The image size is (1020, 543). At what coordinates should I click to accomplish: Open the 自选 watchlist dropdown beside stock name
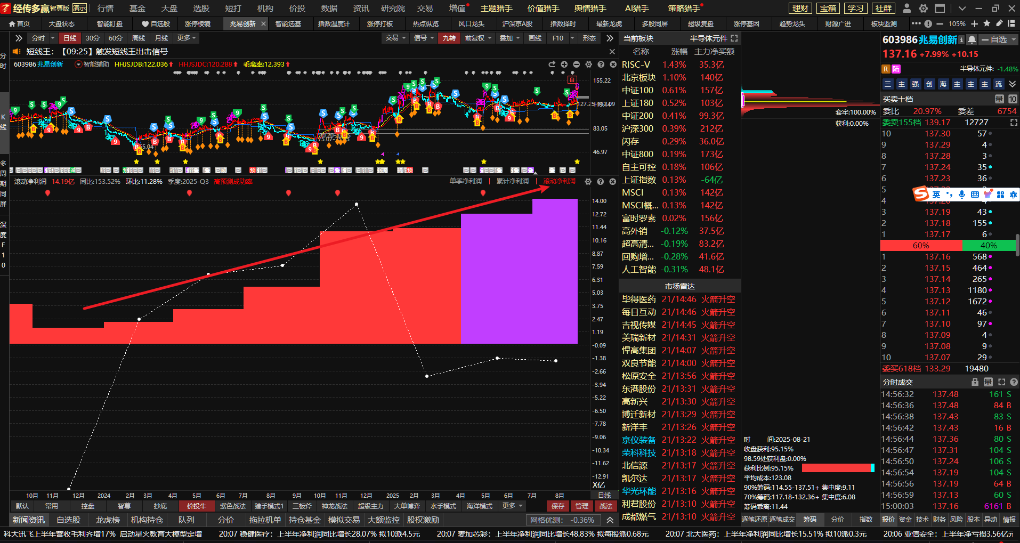pyautogui.click(x=998, y=40)
